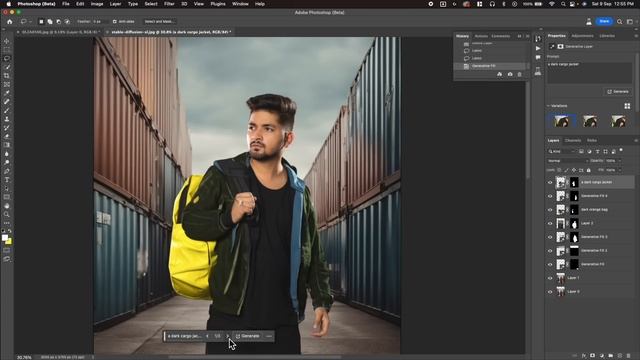Select the Hand tool

click(x=7, y=206)
